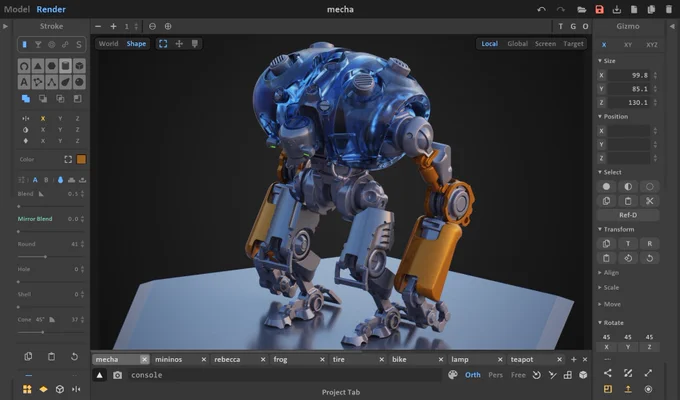
Task: Set gizmo space to Local
Action: (x=490, y=44)
